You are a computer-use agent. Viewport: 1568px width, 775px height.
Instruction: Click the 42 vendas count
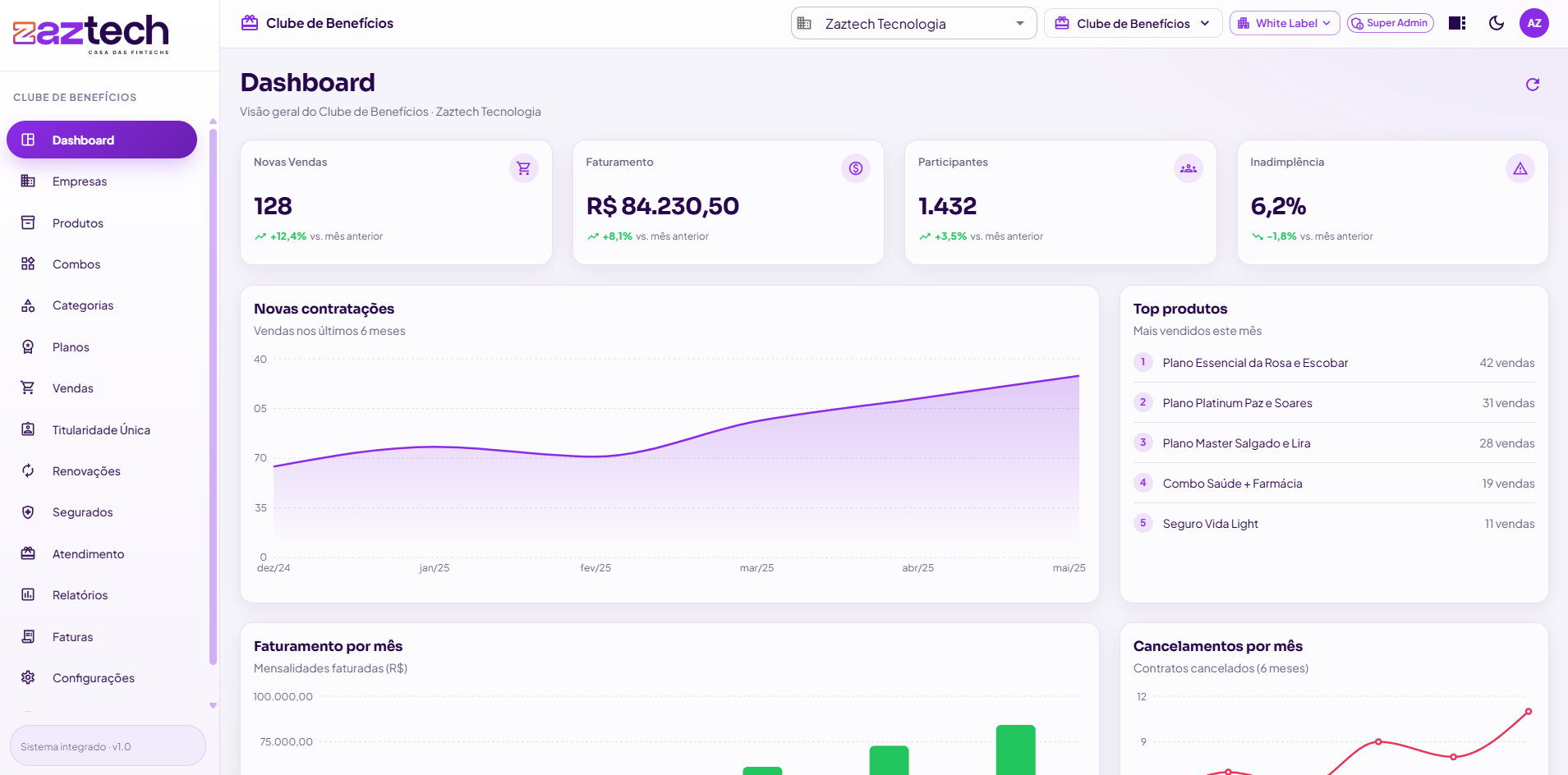point(1506,363)
